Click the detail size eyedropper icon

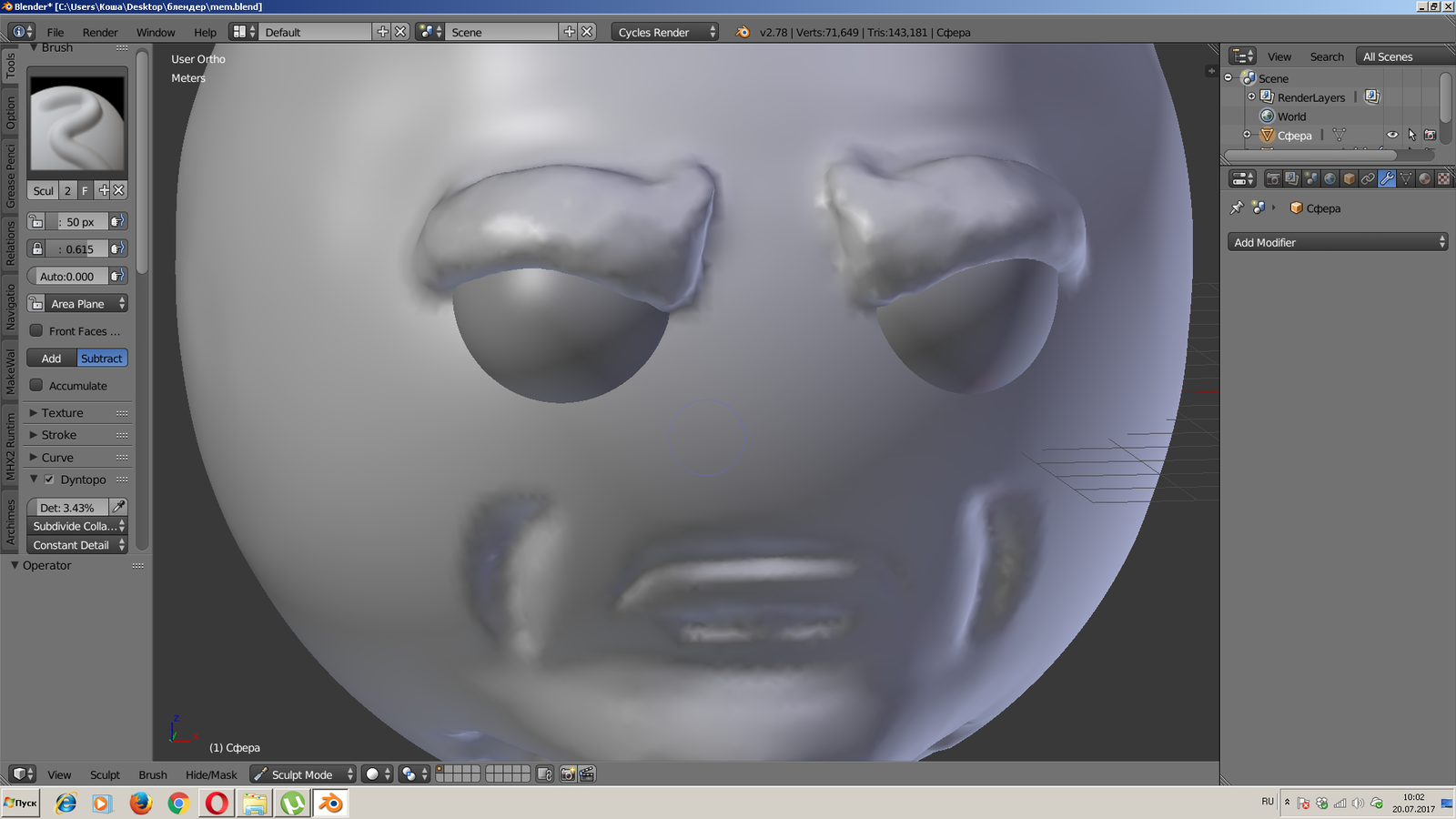[118, 507]
